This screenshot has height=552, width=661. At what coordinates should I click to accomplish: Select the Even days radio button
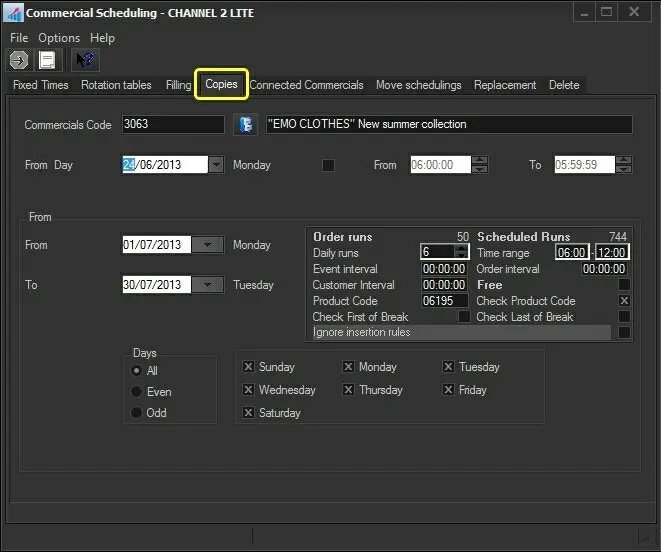coord(137,392)
